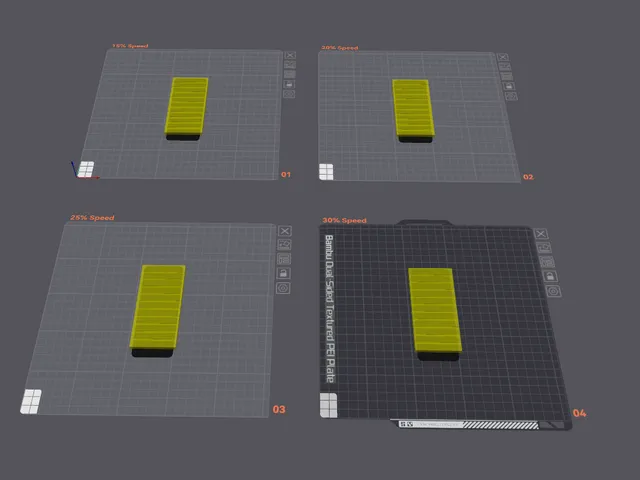The height and width of the screenshot is (480, 640).
Task: Remove plate 03 with its X icon
Action: [285, 231]
